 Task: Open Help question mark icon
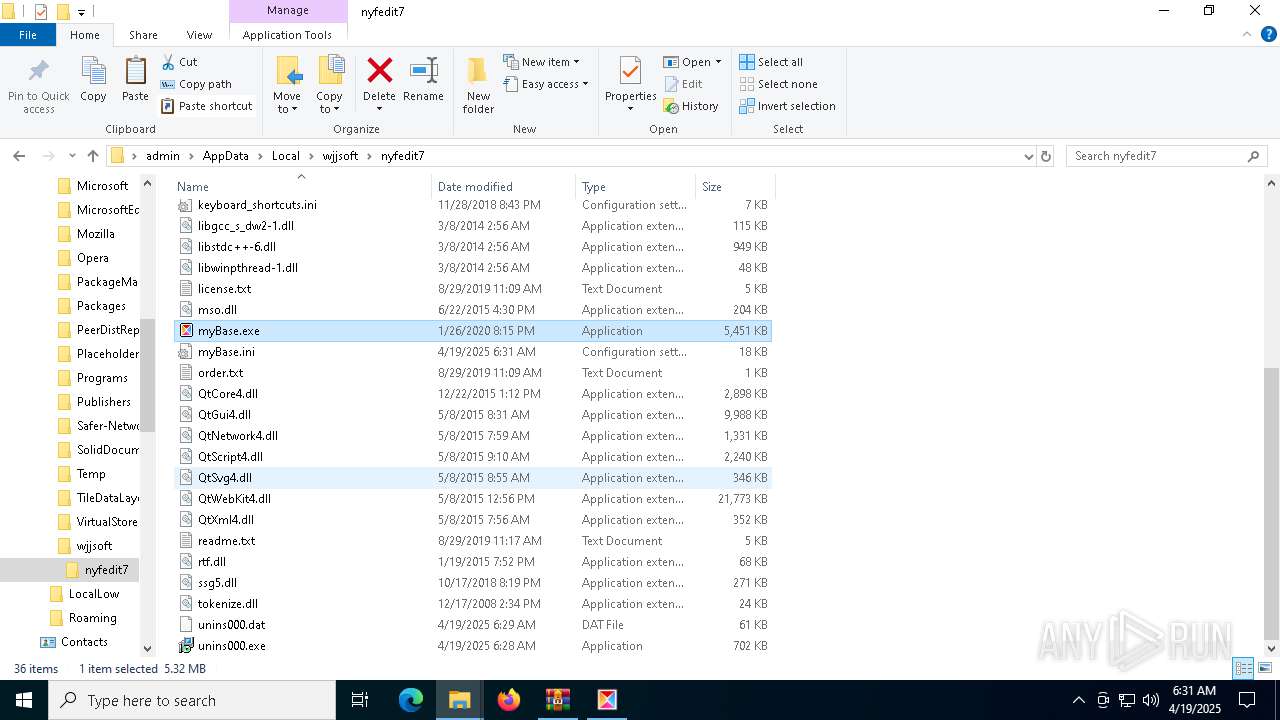(x=1269, y=35)
